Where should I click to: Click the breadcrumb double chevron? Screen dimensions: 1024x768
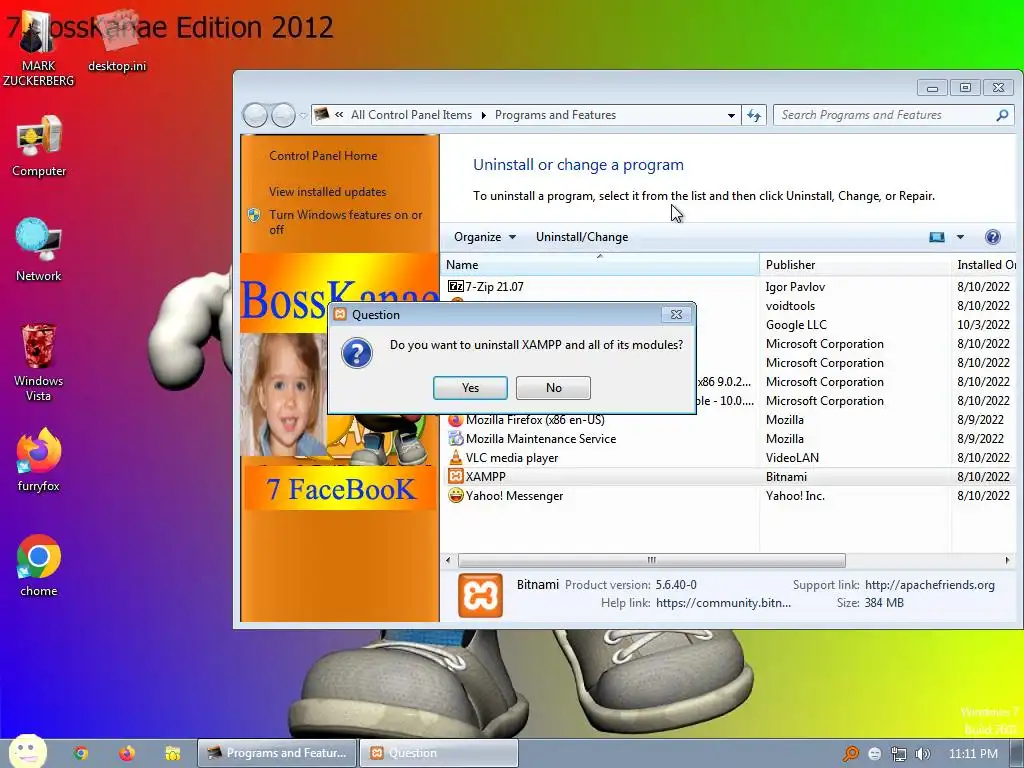339,115
